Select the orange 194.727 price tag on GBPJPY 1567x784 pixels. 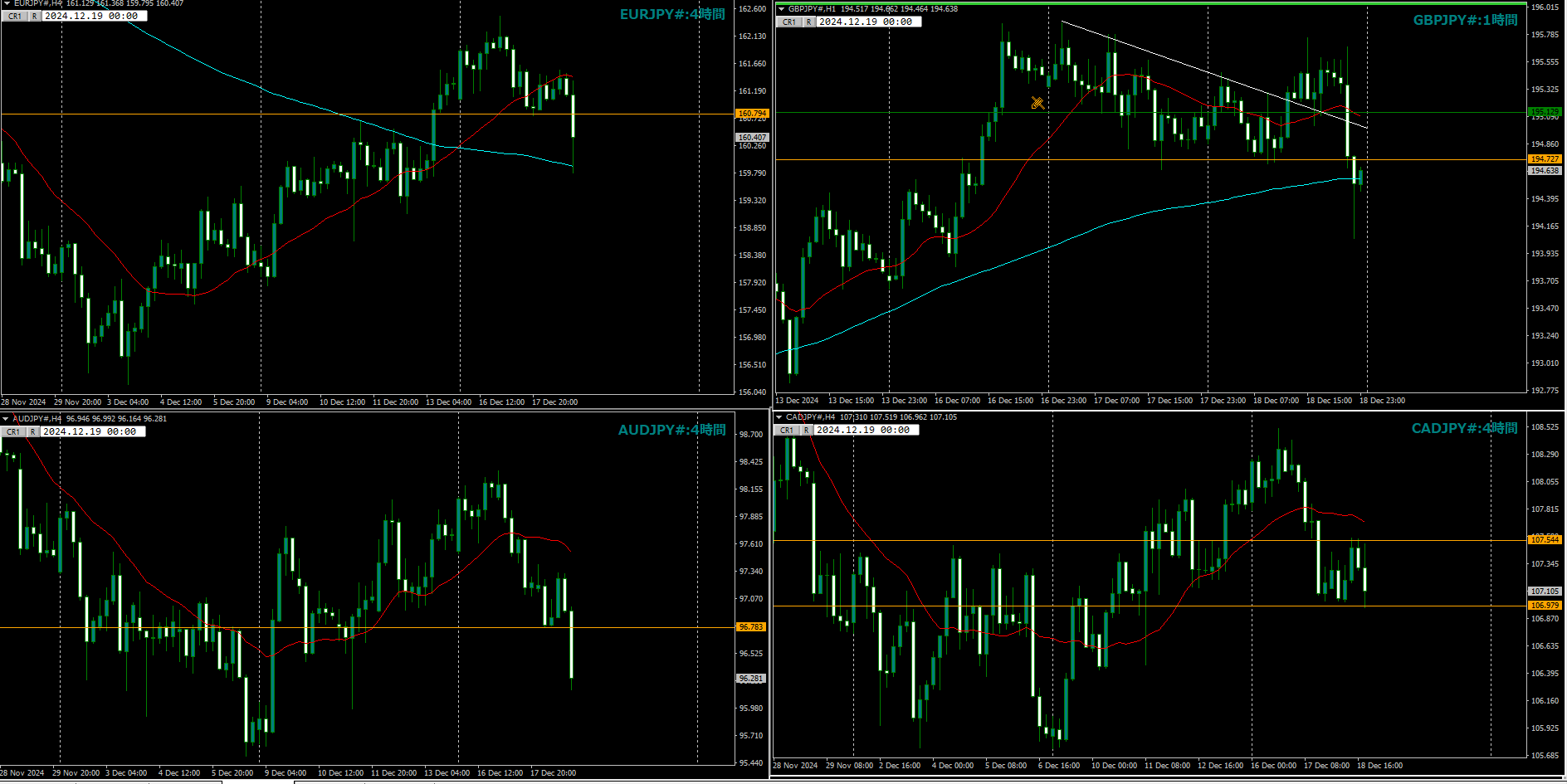pos(1545,159)
